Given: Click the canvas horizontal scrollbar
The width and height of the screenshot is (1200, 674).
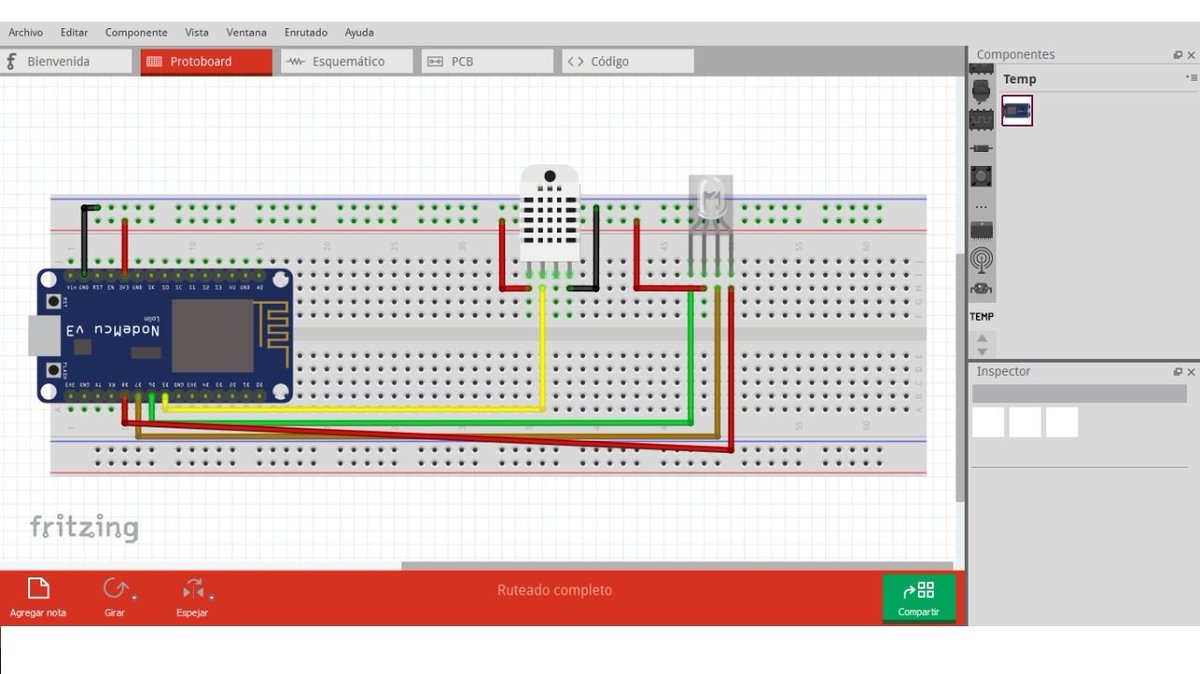Looking at the screenshot, I should [677, 566].
